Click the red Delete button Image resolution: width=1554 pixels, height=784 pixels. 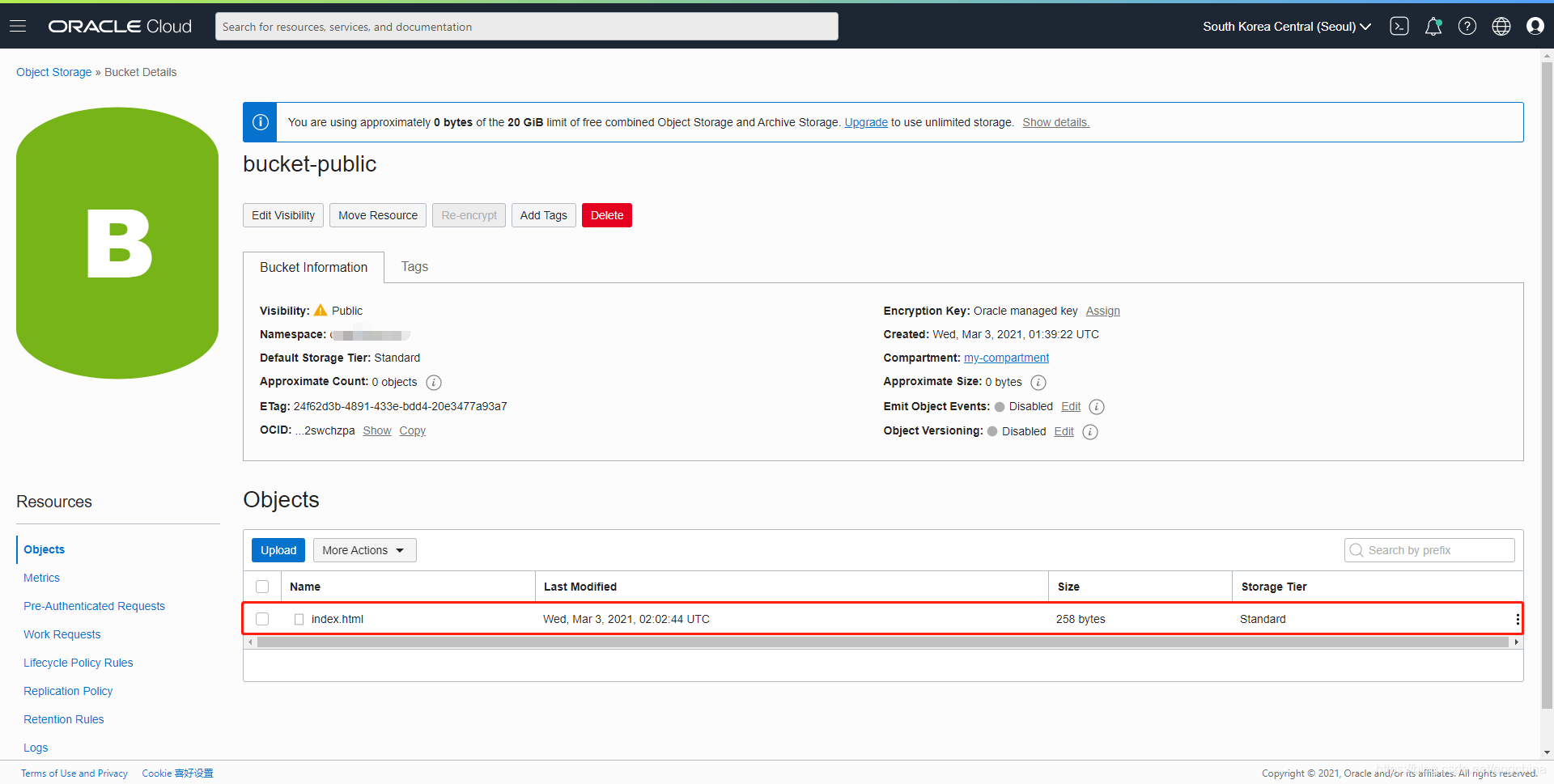(607, 215)
